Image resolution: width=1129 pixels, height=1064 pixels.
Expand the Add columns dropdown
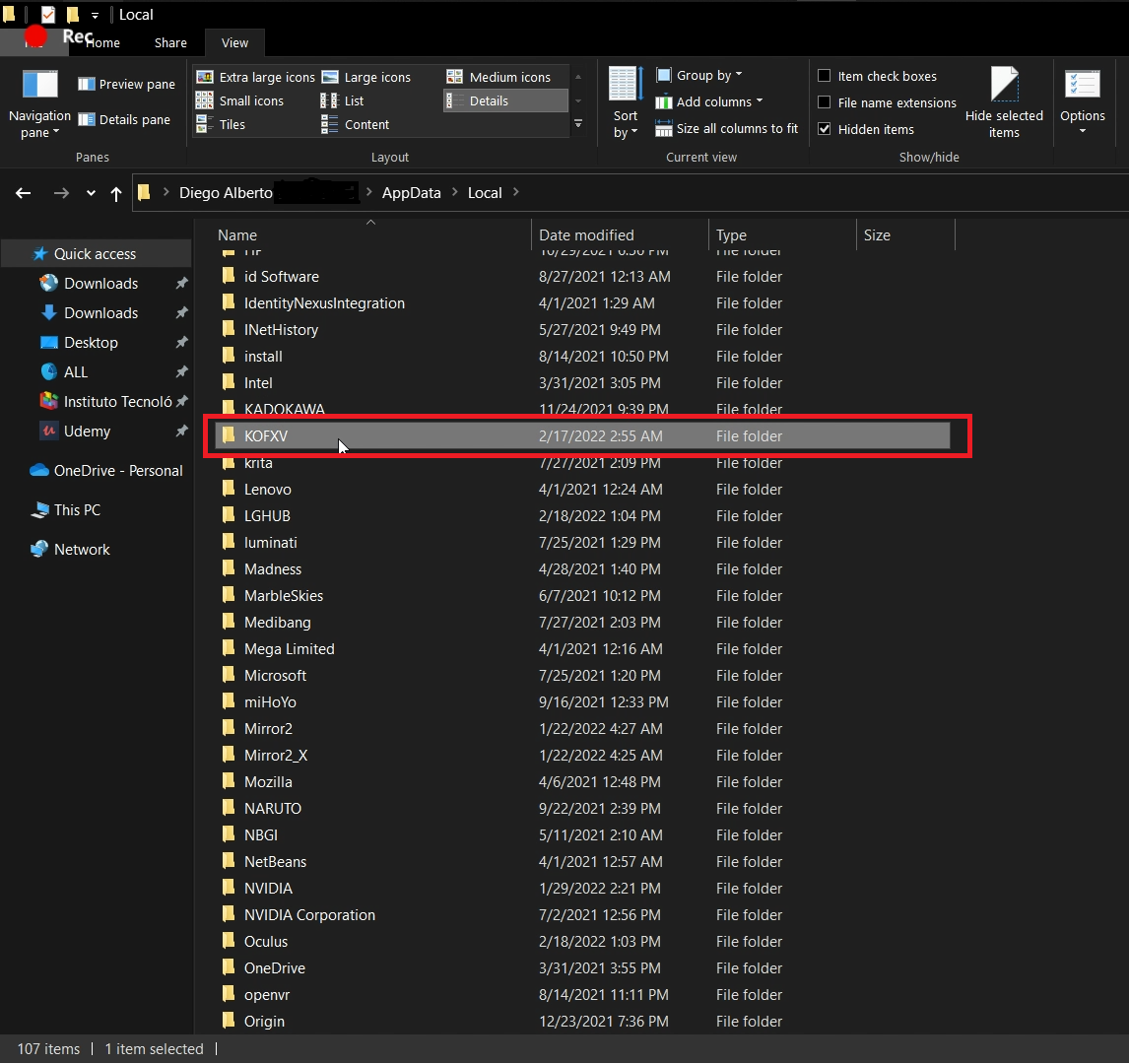coord(709,101)
